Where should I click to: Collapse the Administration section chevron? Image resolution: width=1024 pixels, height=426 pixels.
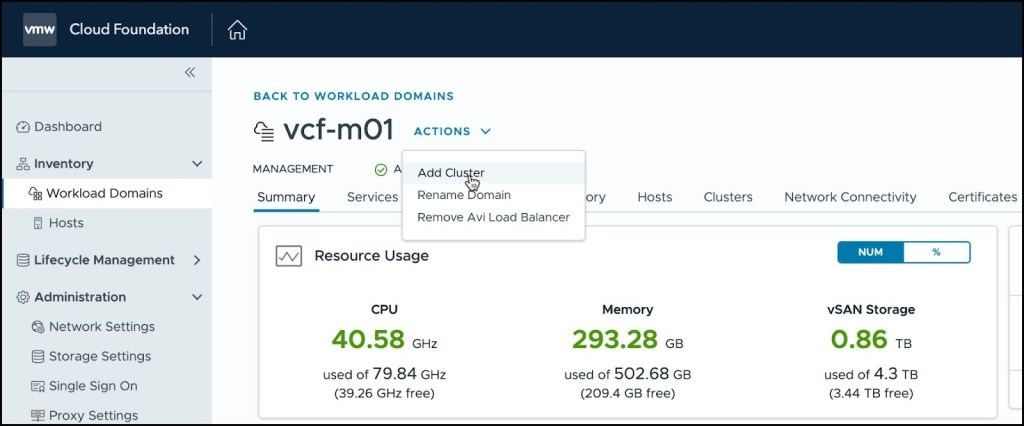click(x=197, y=297)
